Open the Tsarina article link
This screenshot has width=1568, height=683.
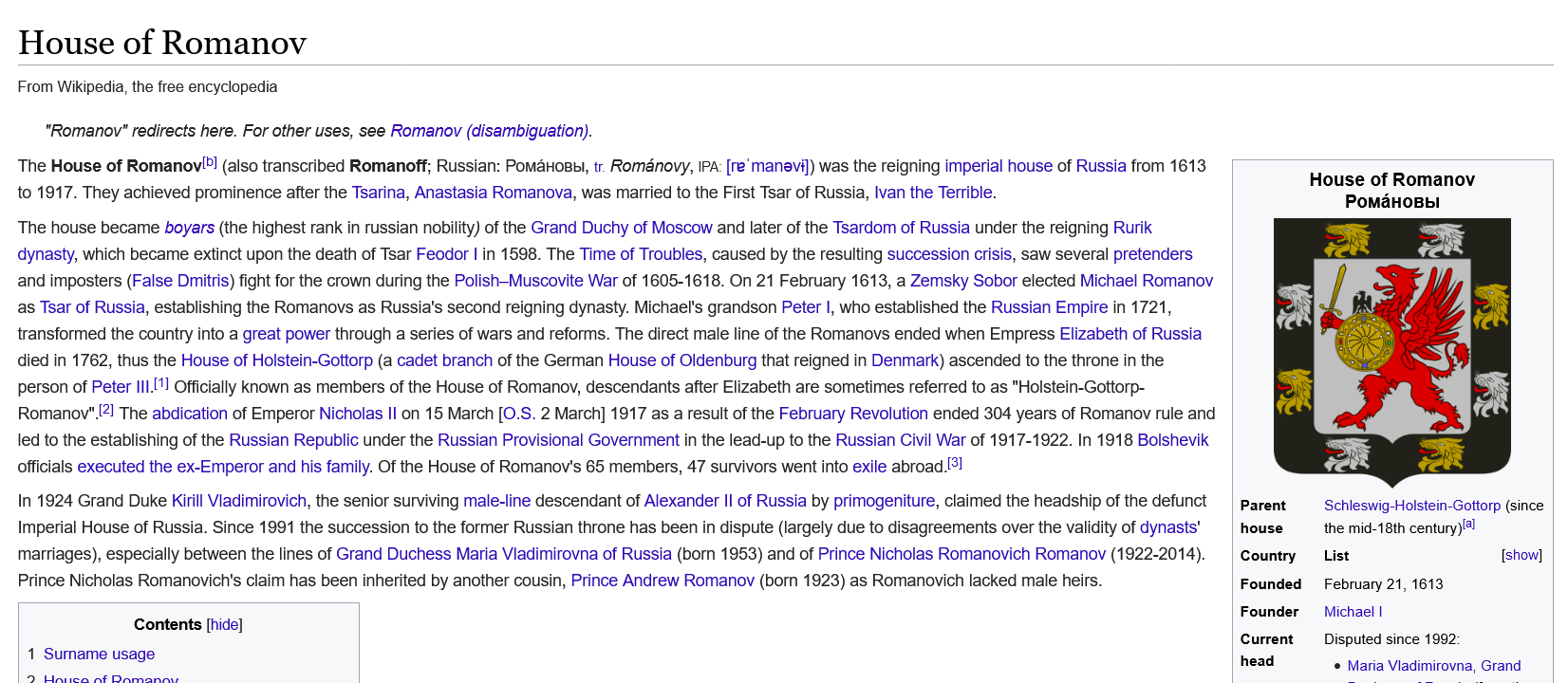(x=379, y=193)
